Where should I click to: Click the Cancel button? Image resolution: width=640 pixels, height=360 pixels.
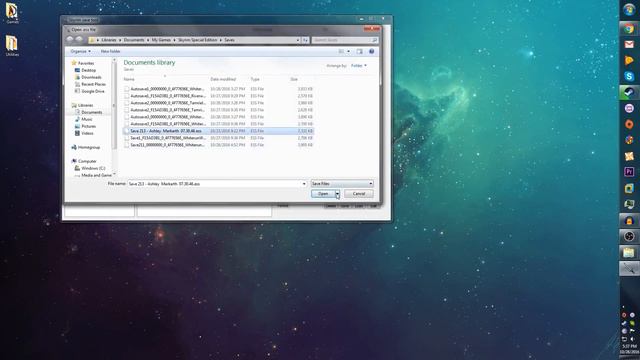tap(359, 193)
